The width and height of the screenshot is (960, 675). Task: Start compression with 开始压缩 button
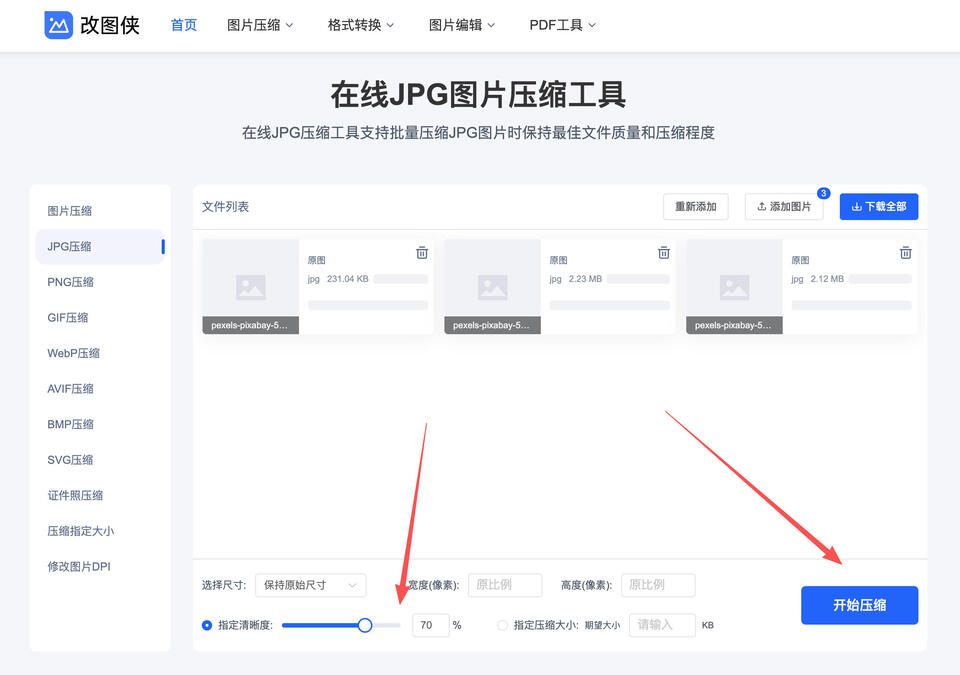tap(860, 605)
